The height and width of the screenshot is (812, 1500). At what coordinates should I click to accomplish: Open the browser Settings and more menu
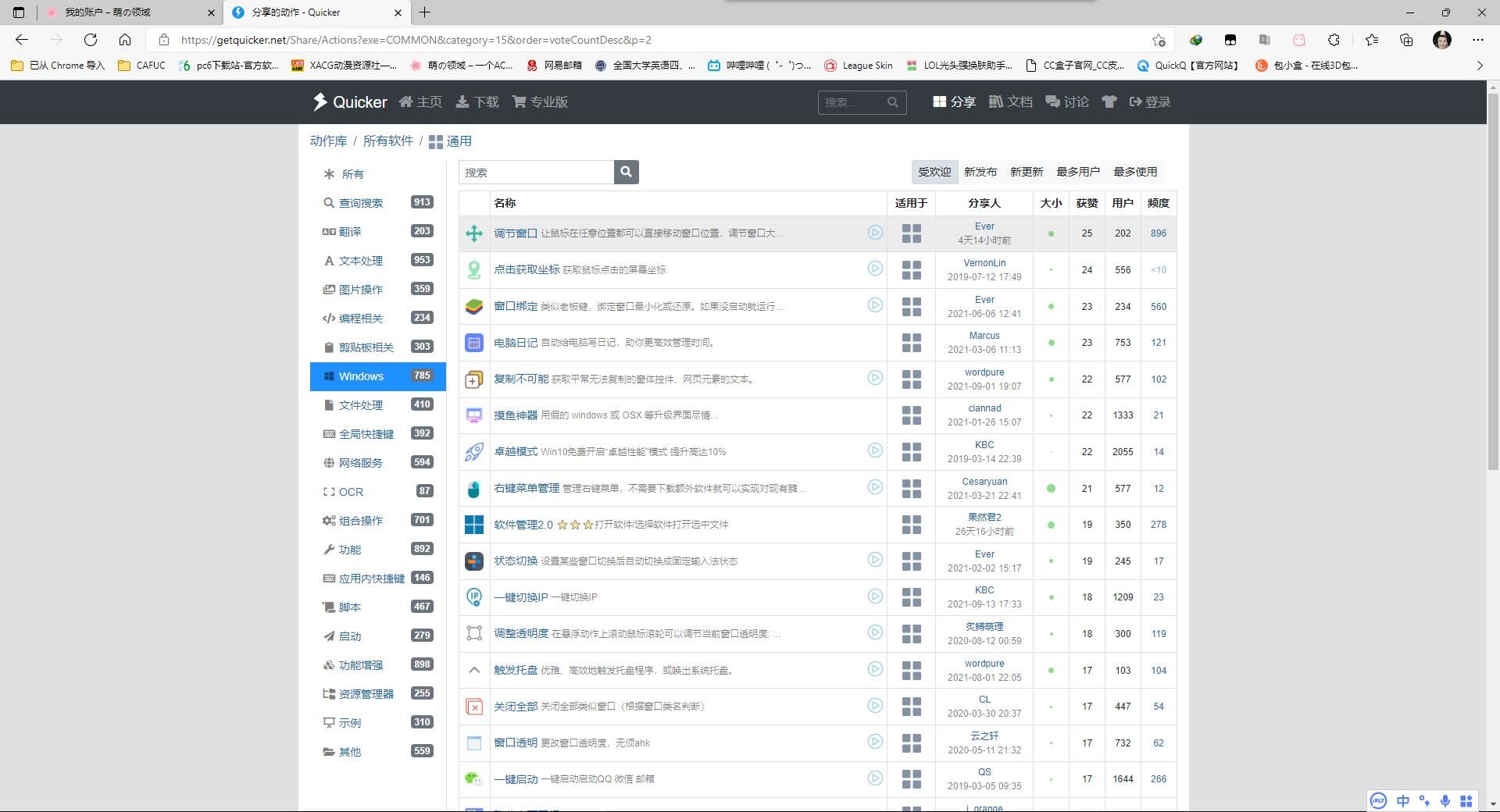click(x=1477, y=40)
